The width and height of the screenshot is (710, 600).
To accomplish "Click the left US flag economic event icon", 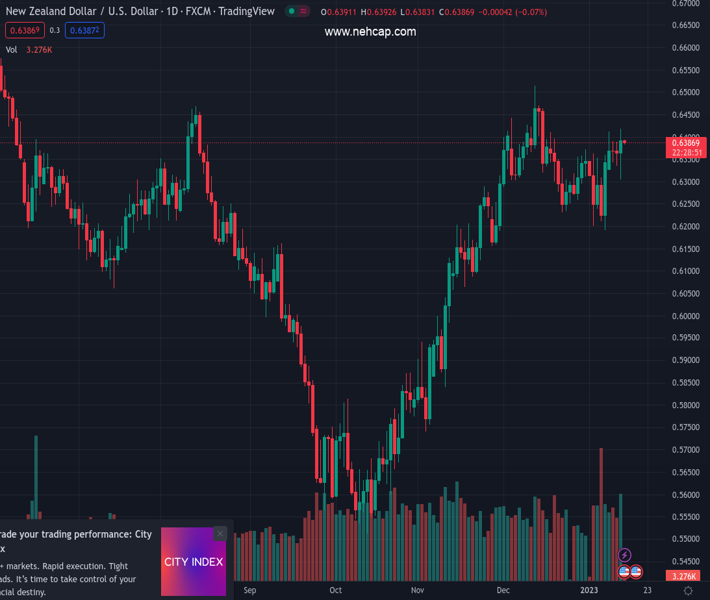I will tap(625, 571).
